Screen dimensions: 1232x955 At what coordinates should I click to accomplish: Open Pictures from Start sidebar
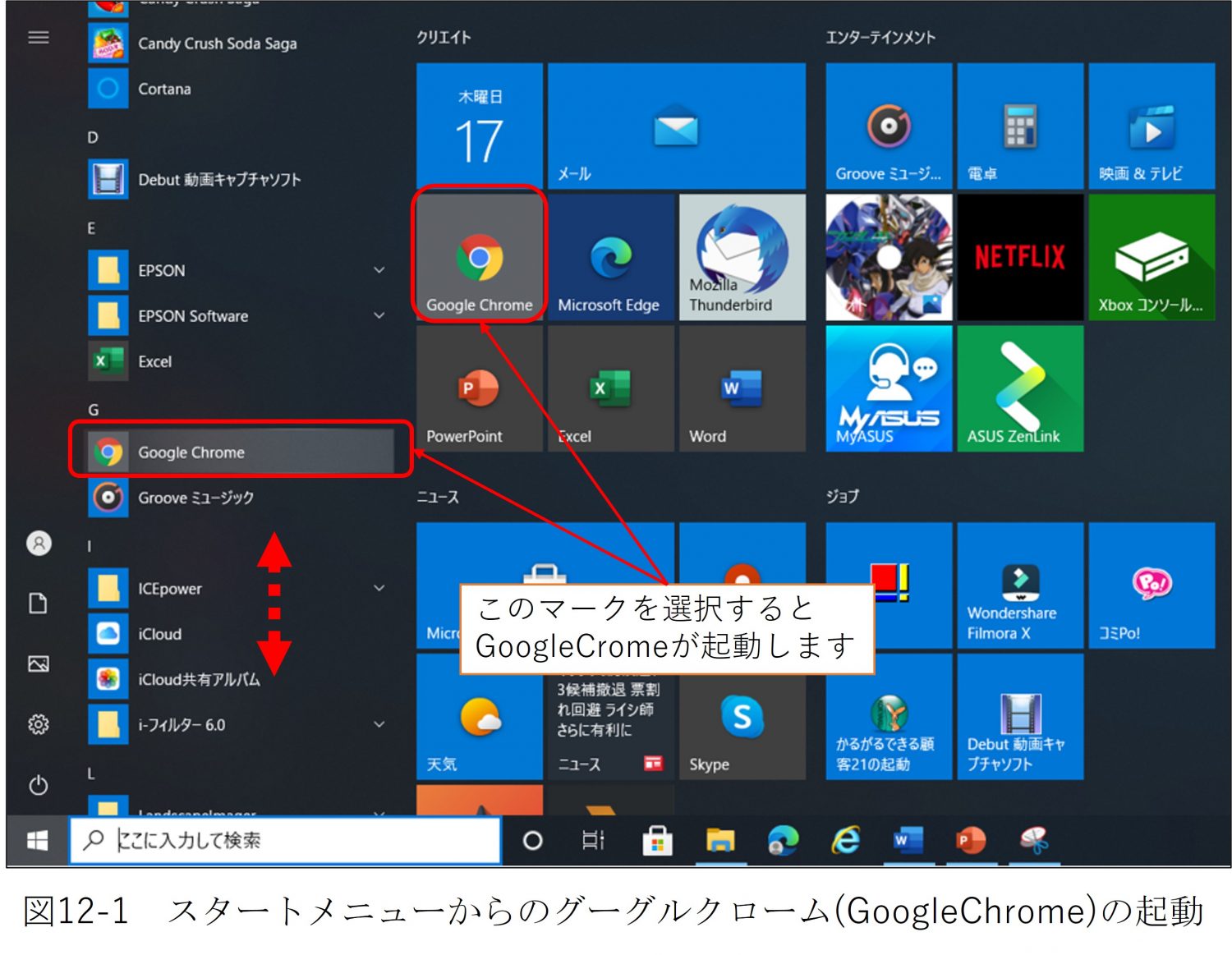(39, 663)
